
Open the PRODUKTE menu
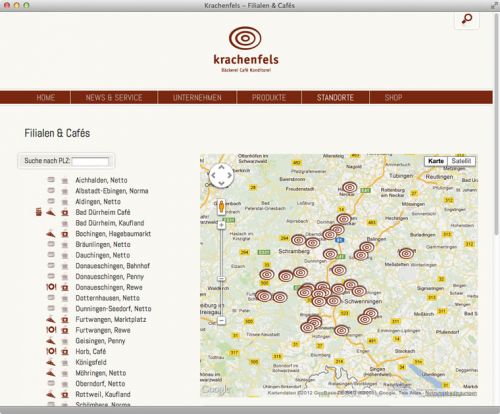pos(269,97)
